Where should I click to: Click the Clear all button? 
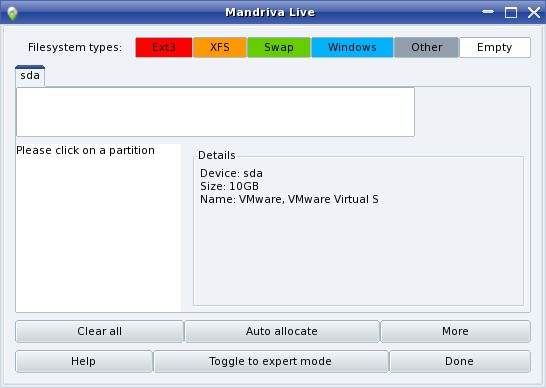[99, 331]
